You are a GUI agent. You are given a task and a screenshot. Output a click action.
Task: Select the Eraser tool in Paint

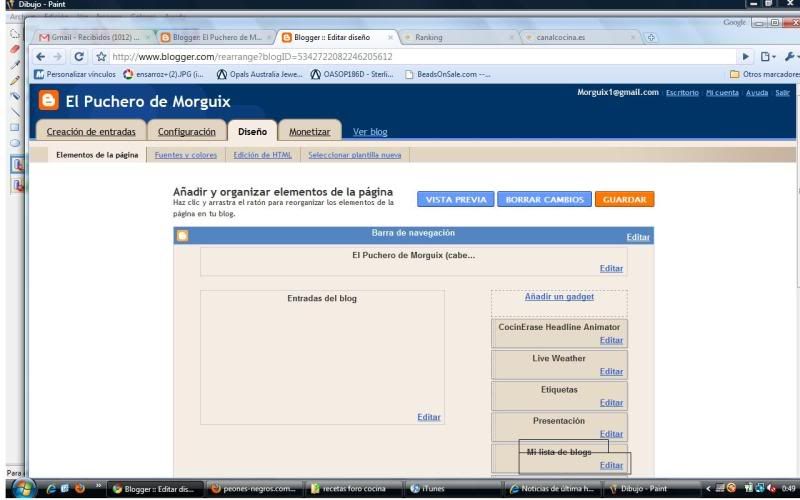click(x=15, y=49)
